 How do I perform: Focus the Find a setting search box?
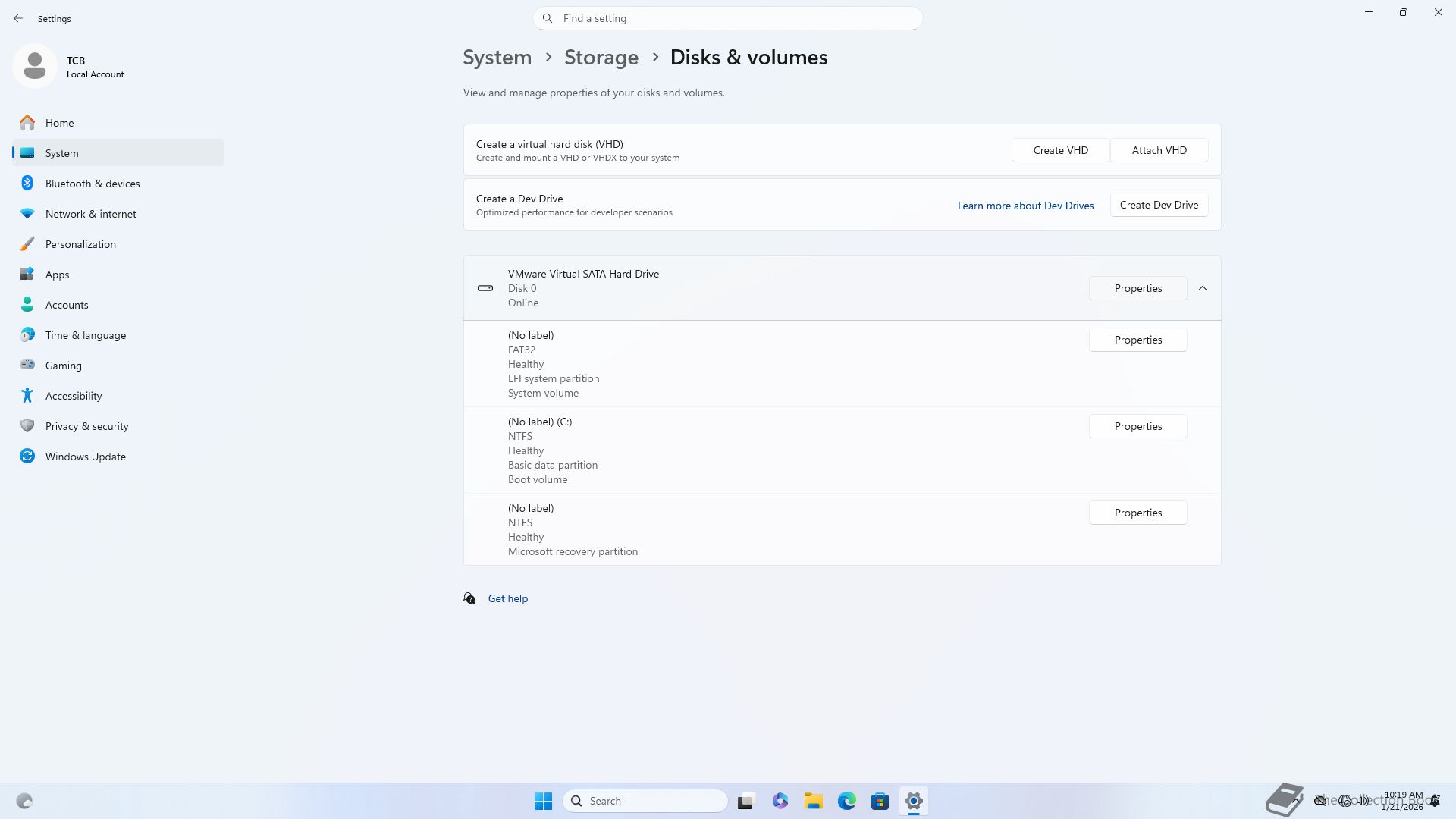point(728,18)
